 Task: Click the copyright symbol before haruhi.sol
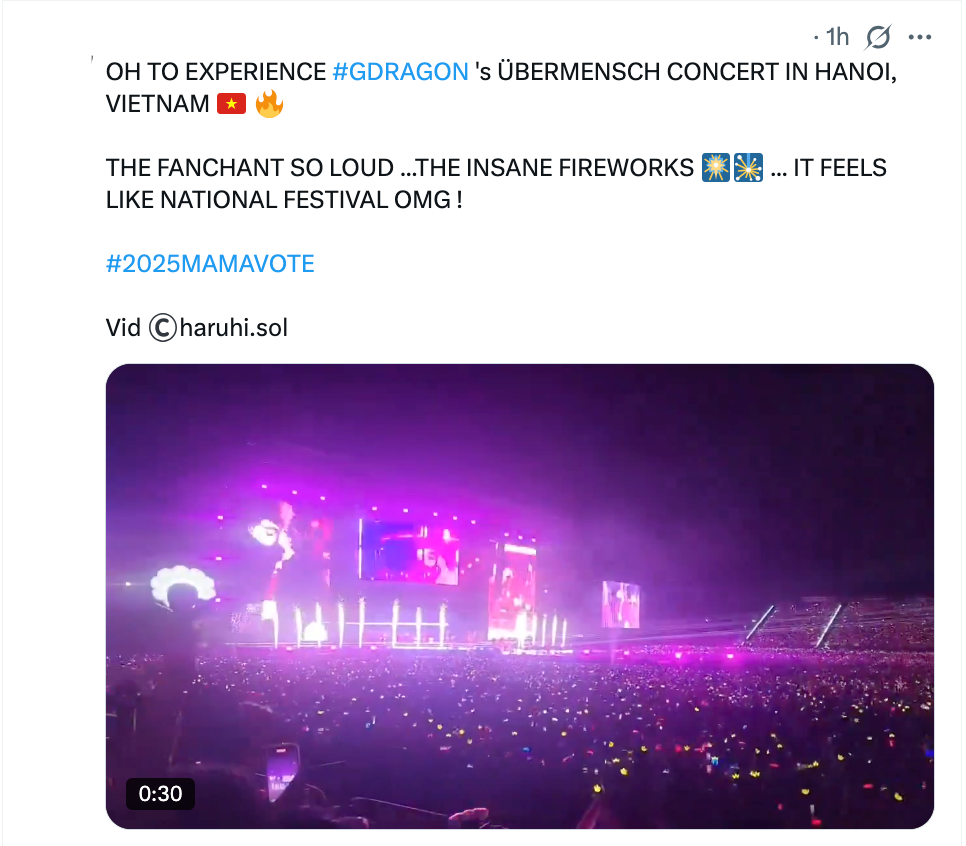click(163, 328)
